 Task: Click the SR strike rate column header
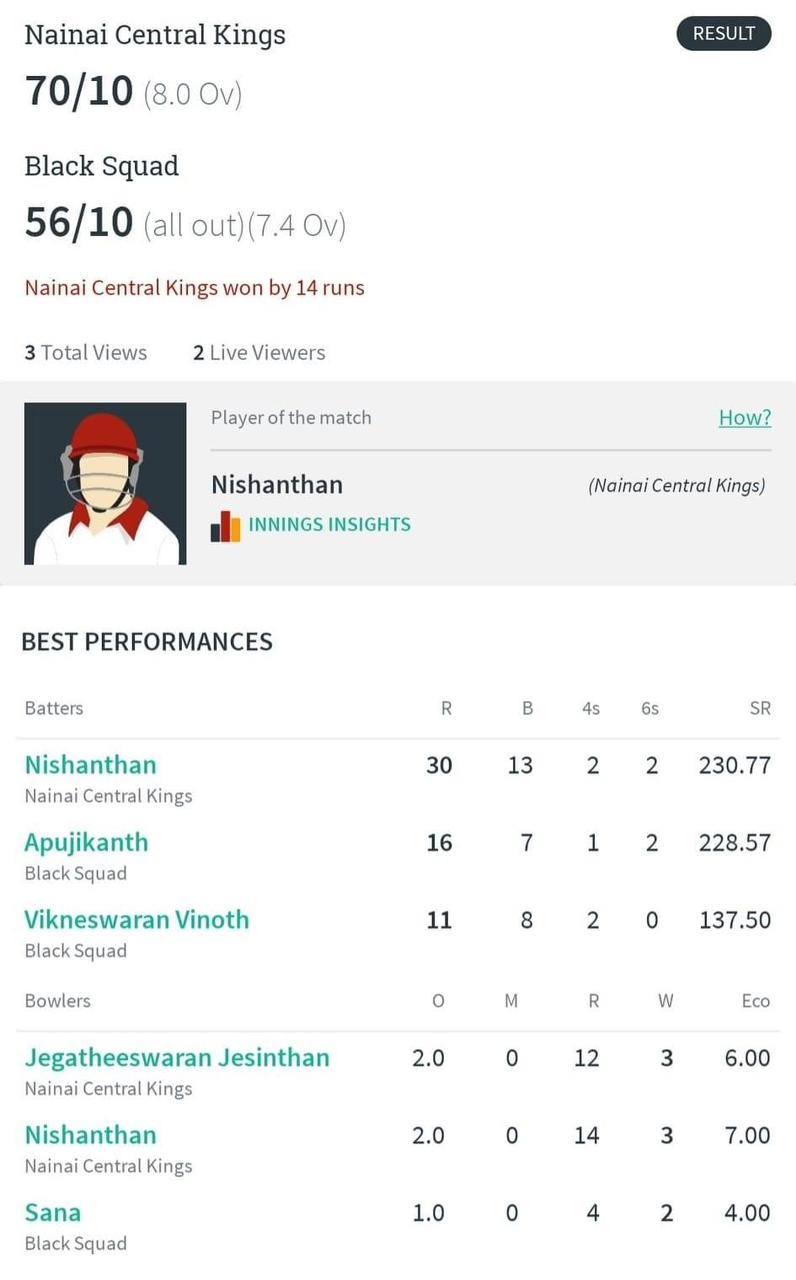pyautogui.click(x=760, y=708)
